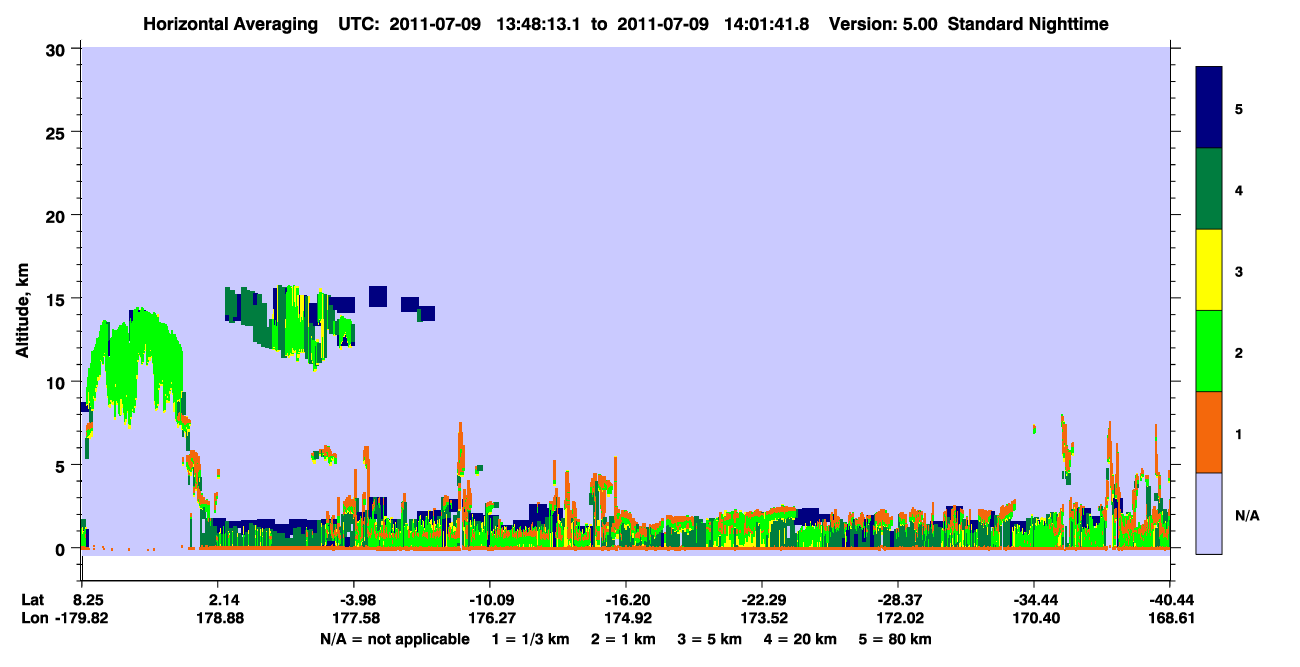Click the lavender N/A colorbar segment
Image resolution: width=1300 pixels, height=667 pixels.
pyautogui.click(x=1209, y=513)
